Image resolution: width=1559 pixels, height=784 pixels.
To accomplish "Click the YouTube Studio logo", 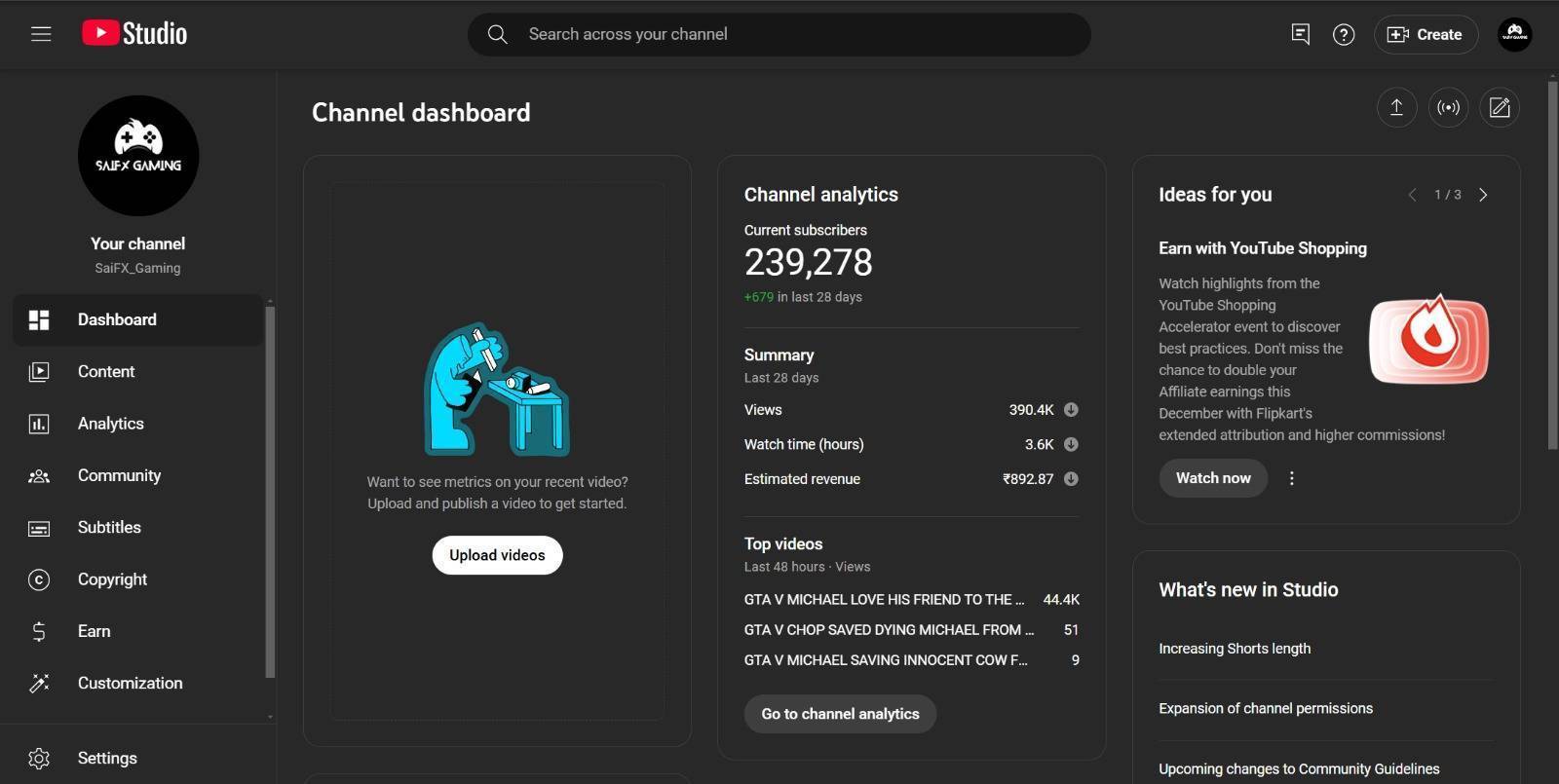I will [134, 34].
